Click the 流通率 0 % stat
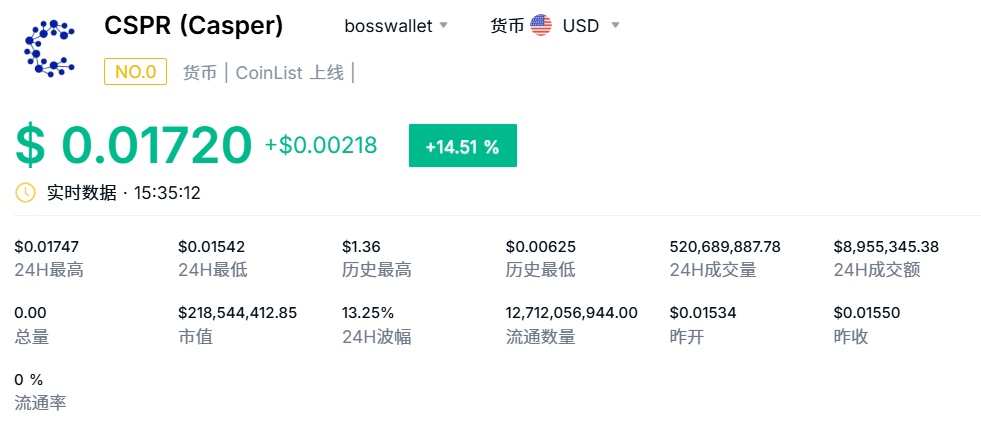 pos(40,391)
